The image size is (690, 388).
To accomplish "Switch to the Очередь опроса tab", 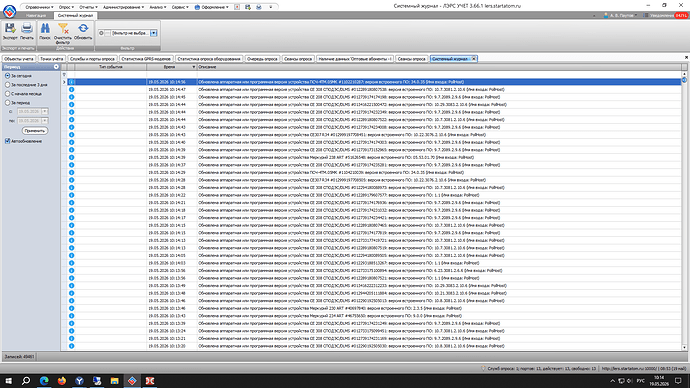I will click(262, 59).
